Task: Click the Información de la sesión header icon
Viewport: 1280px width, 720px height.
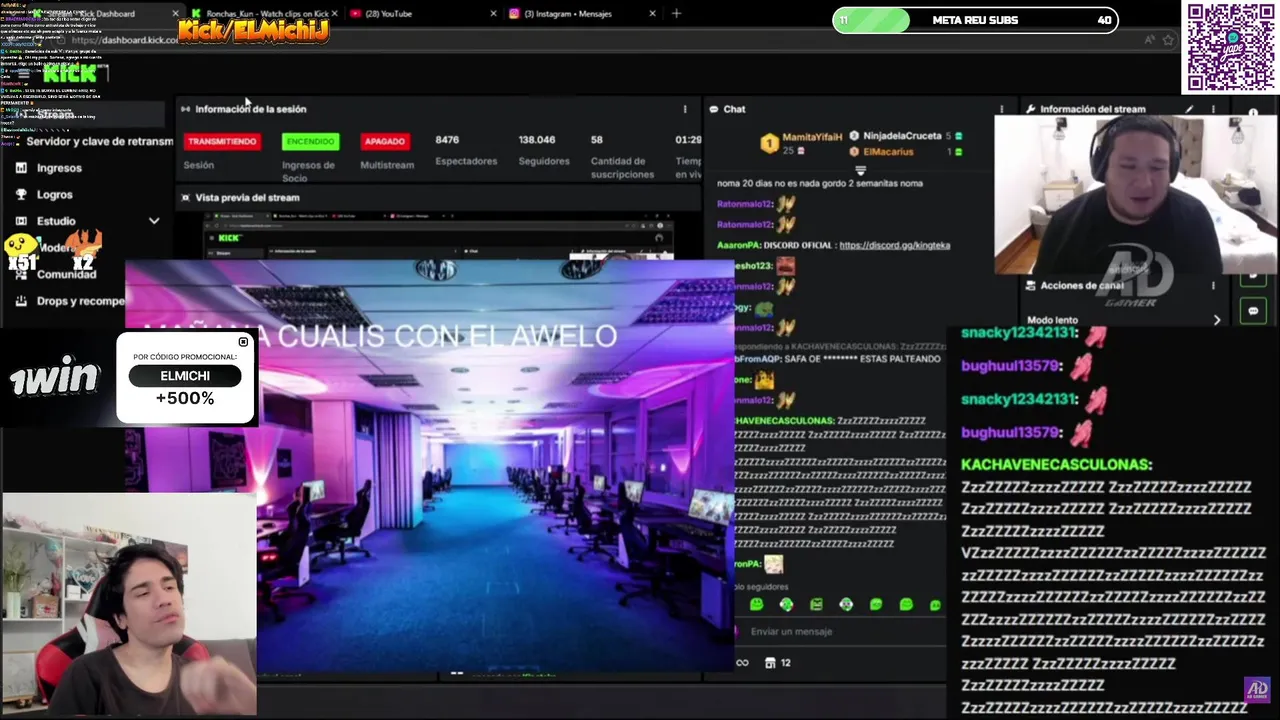Action: [185, 109]
